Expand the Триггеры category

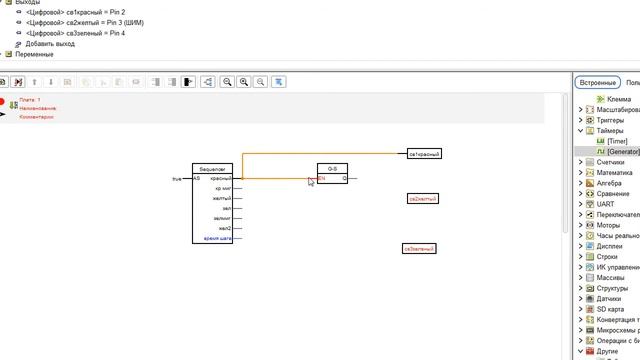580,120
